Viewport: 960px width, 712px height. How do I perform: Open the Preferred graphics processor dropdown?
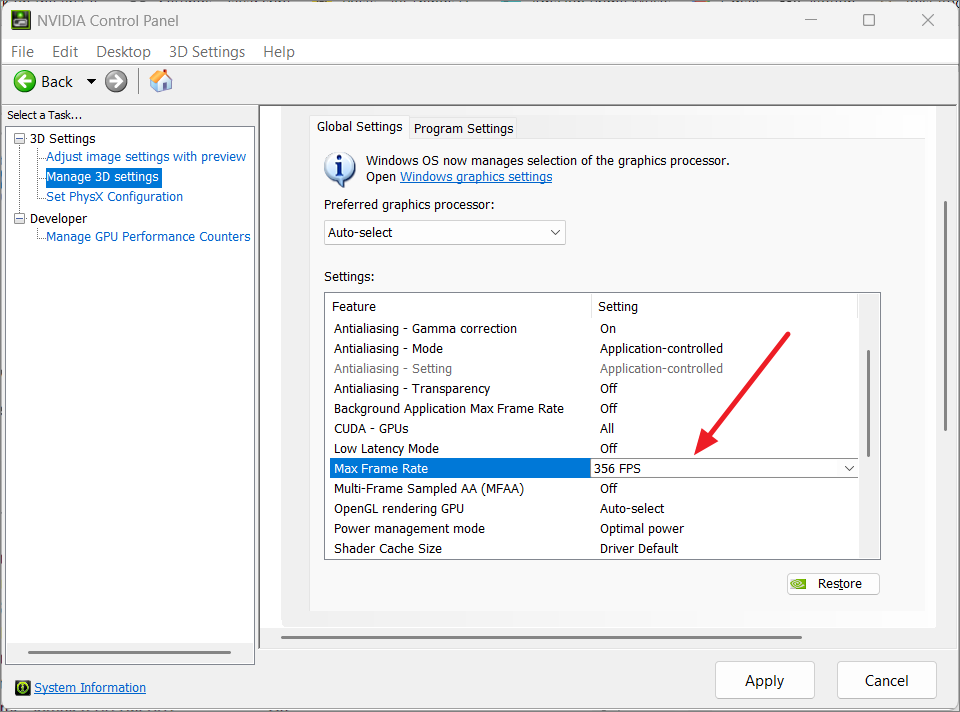point(444,233)
